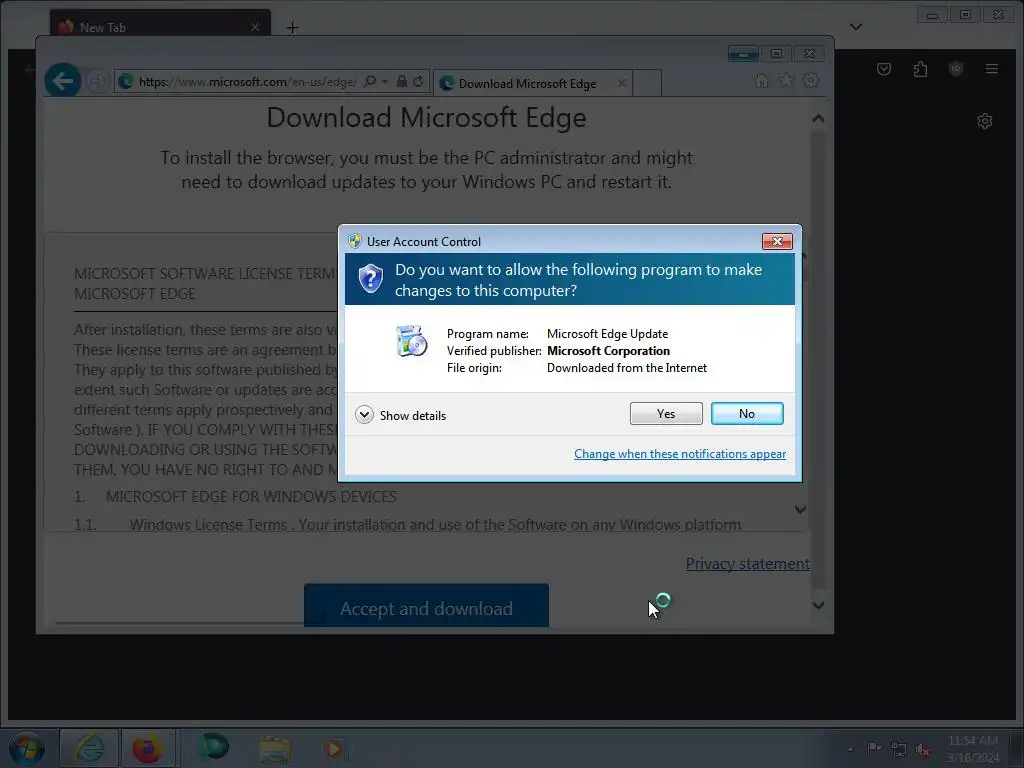Maximize the Internet Explorer window

(x=776, y=54)
